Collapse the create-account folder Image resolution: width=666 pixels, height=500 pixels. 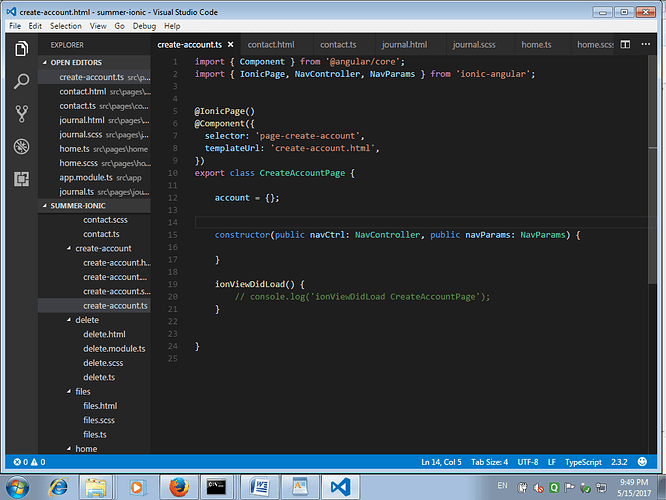102,248
